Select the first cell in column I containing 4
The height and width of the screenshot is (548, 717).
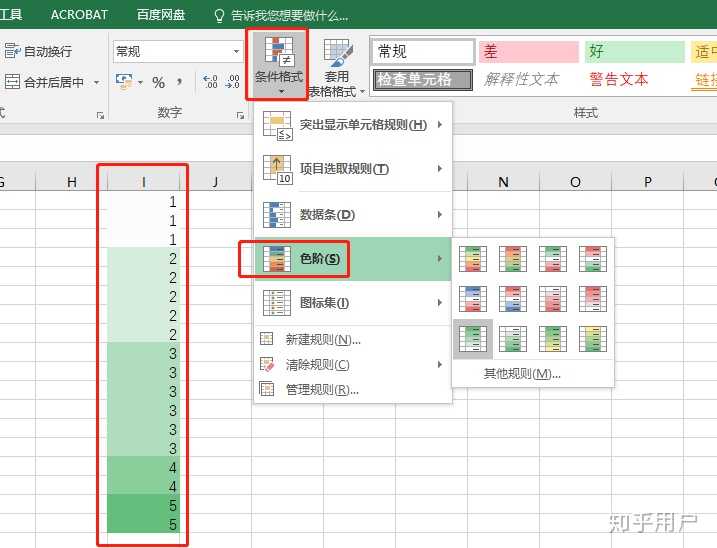click(x=144, y=467)
